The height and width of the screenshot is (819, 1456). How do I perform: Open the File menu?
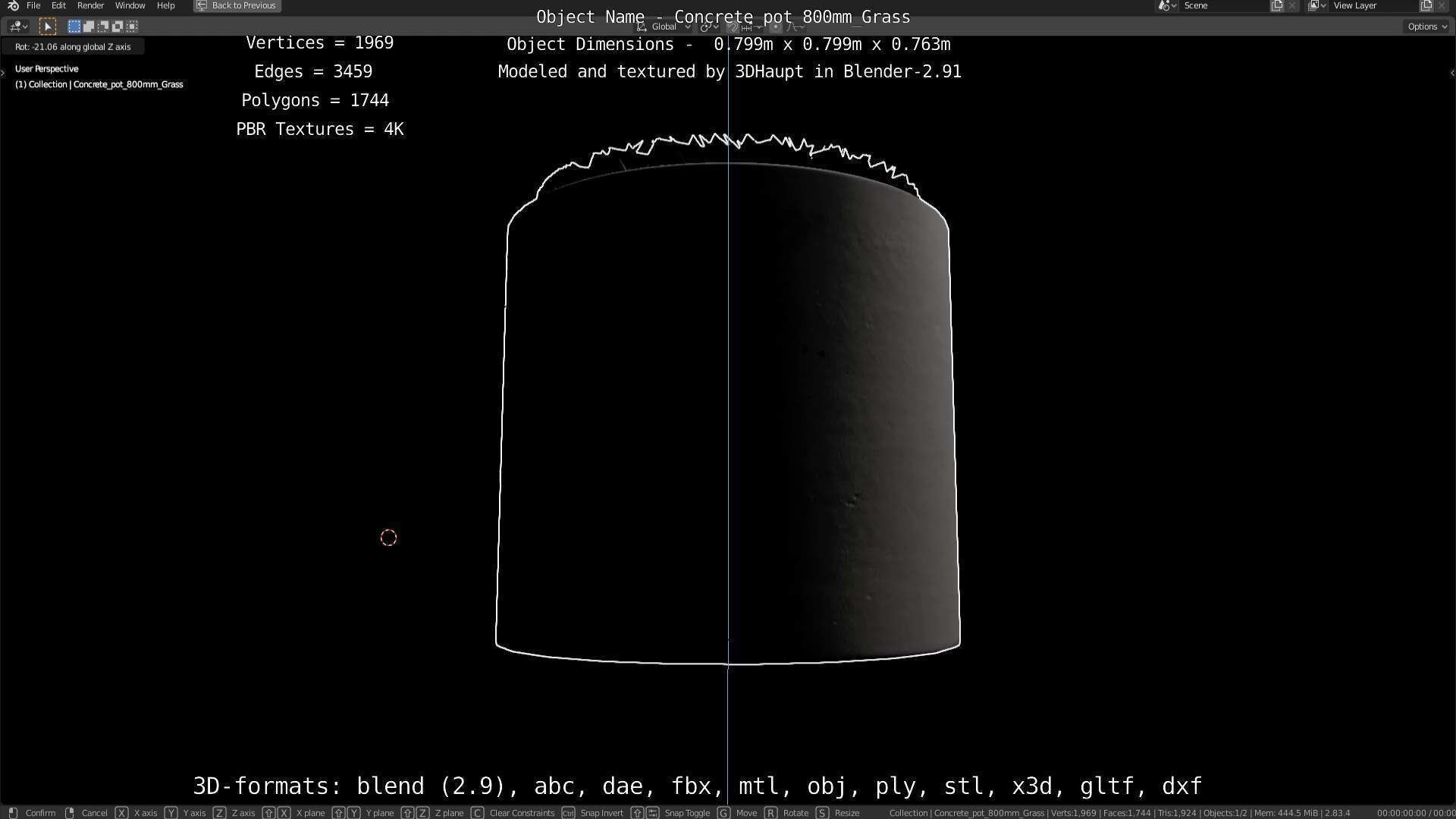click(33, 5)
